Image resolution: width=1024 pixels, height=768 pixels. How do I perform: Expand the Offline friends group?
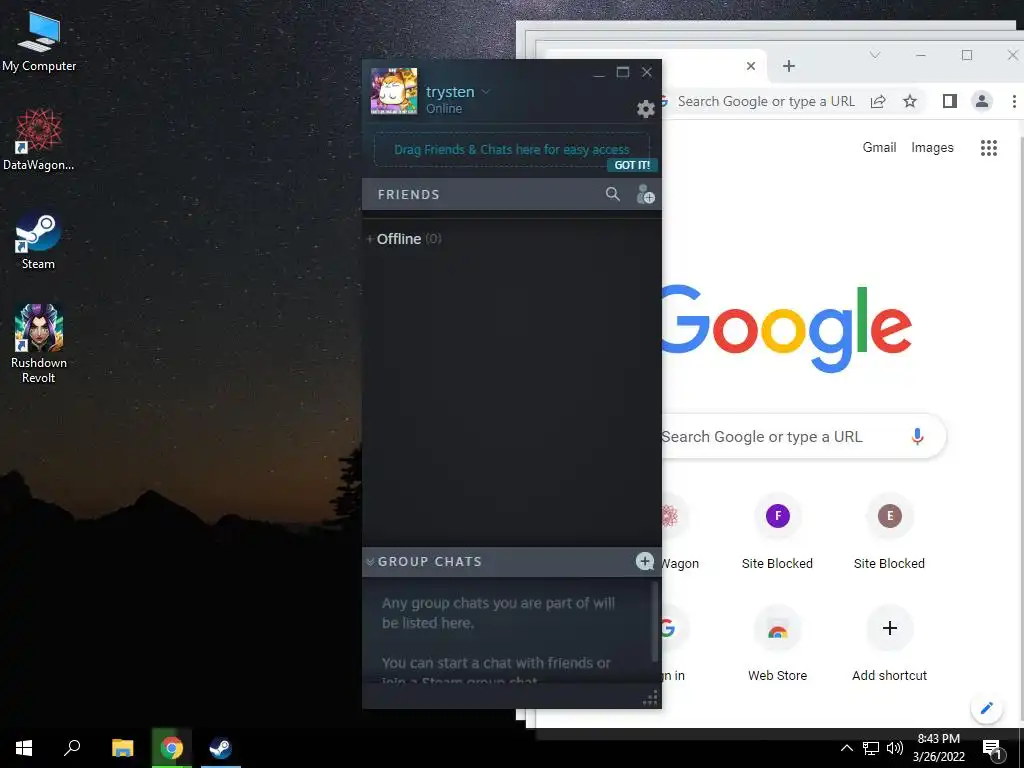point(404,239)
